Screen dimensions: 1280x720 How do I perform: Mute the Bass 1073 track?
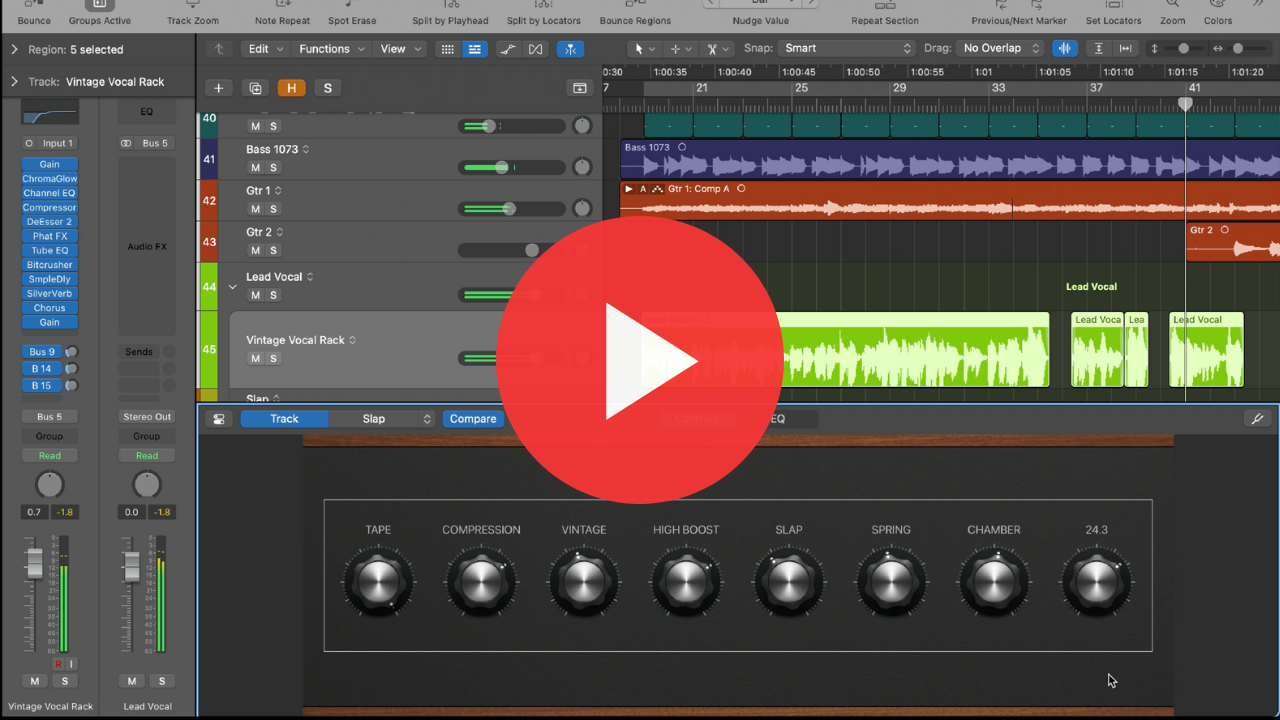(x=255, y=168)
